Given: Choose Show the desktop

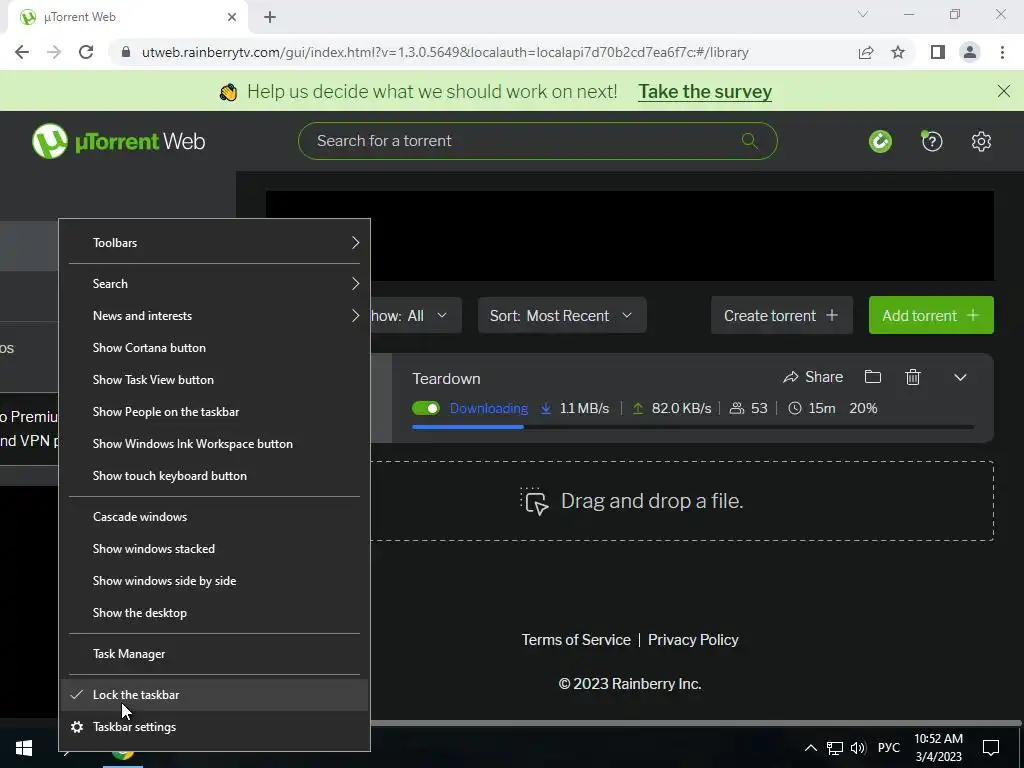Looking at the screenshot, I should pos(214,613).
